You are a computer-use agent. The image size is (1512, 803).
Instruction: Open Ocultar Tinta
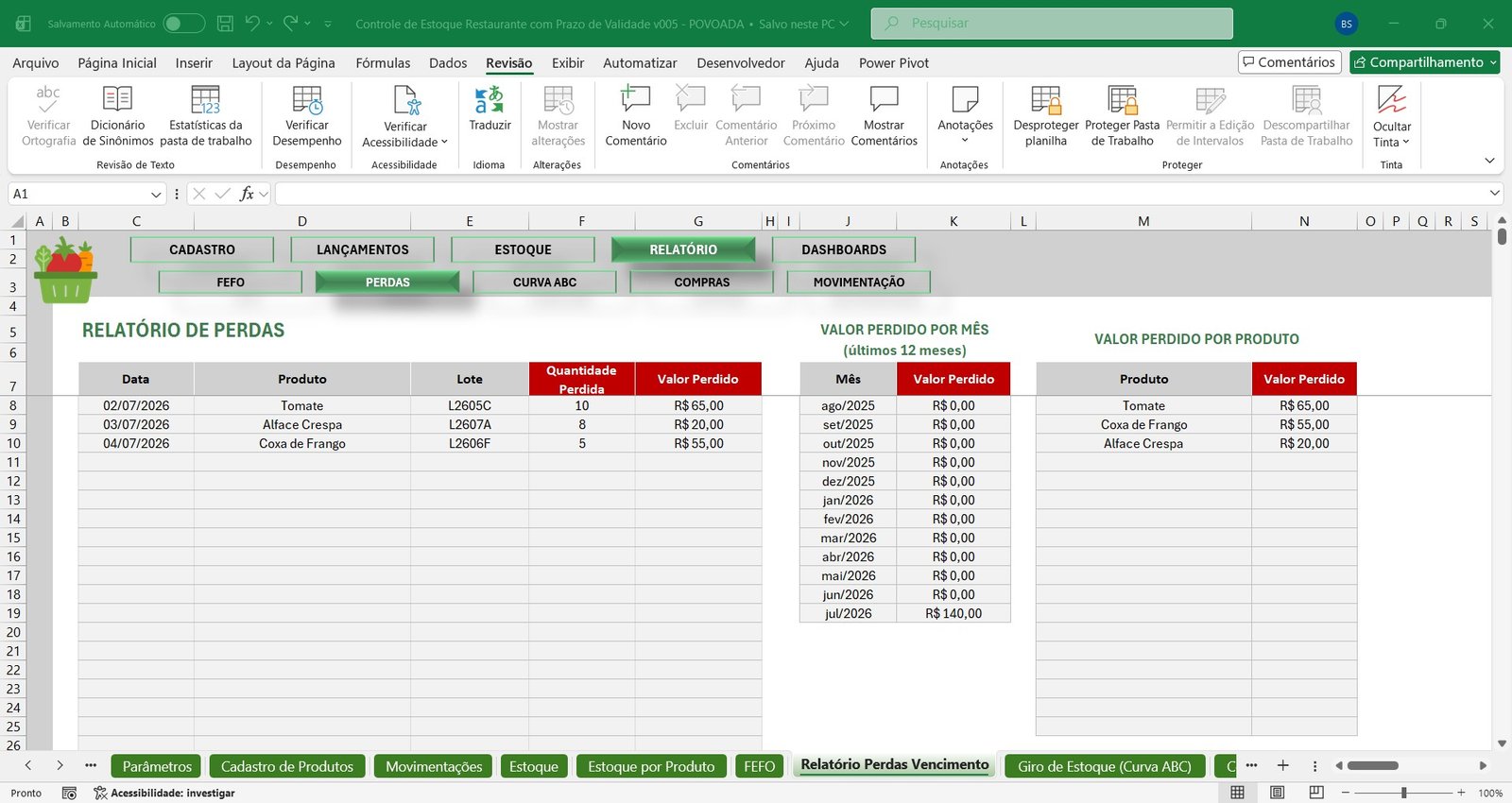[x=1391, y=115]
